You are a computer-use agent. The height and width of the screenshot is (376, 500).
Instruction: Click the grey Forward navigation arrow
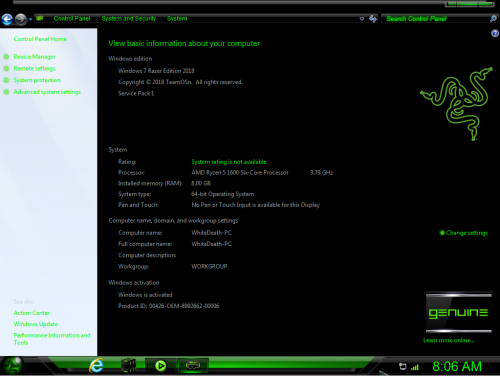[21, 19]
